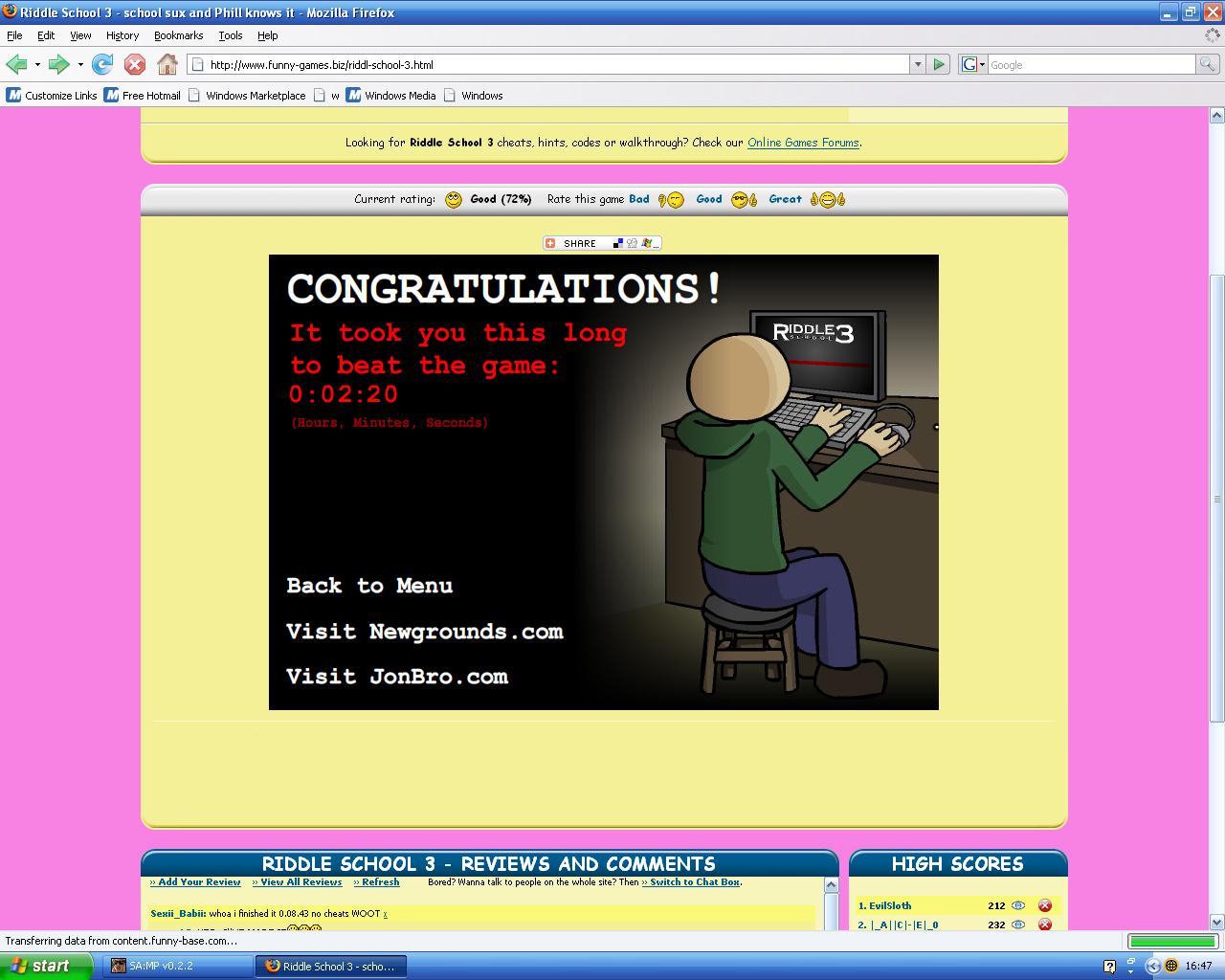Click the red X beside EvilSloth score
The height and width of the screenshot is (980, 1225).
(x=1044, y=905)
